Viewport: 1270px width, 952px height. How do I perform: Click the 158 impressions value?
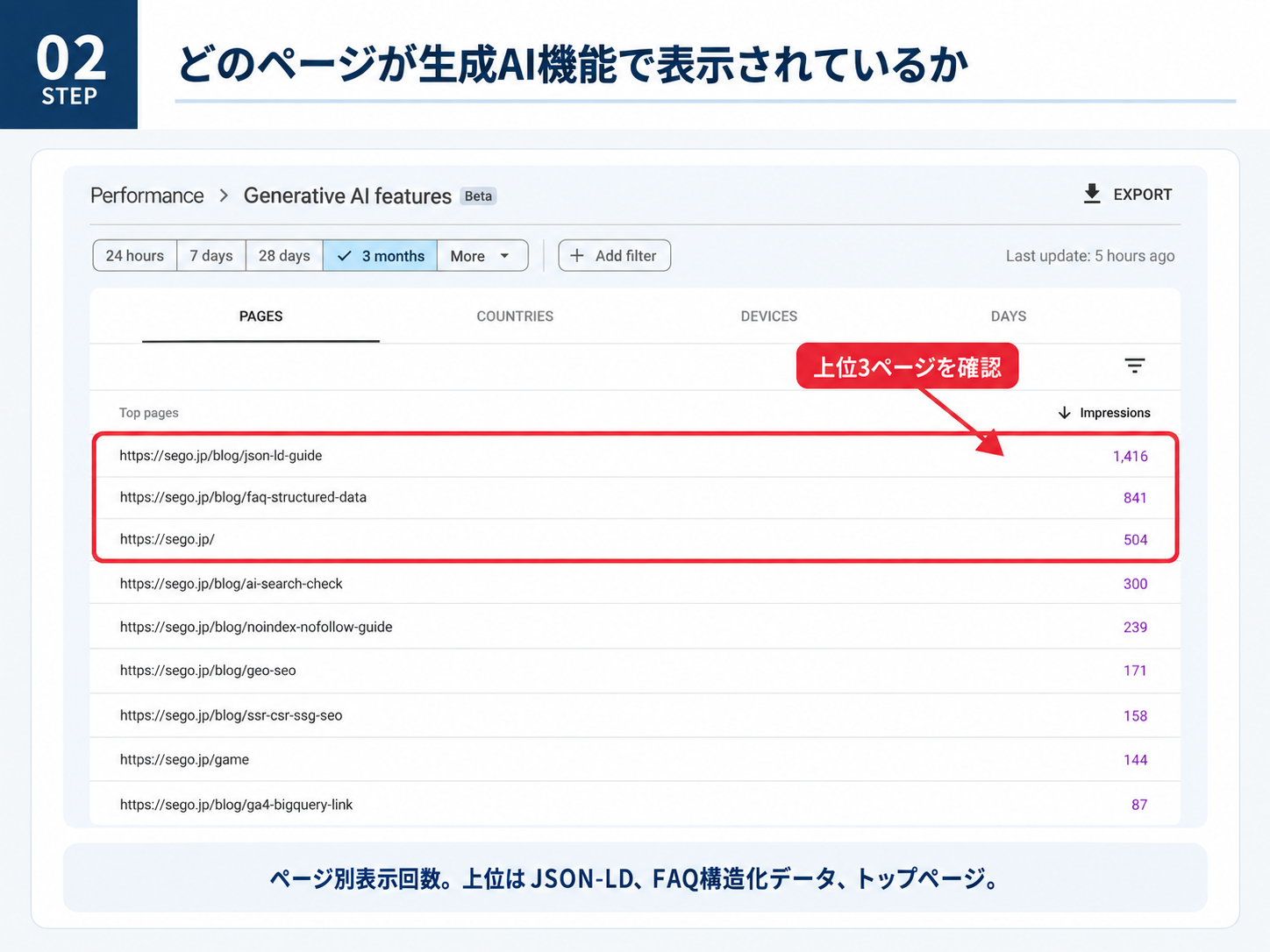1135,716
